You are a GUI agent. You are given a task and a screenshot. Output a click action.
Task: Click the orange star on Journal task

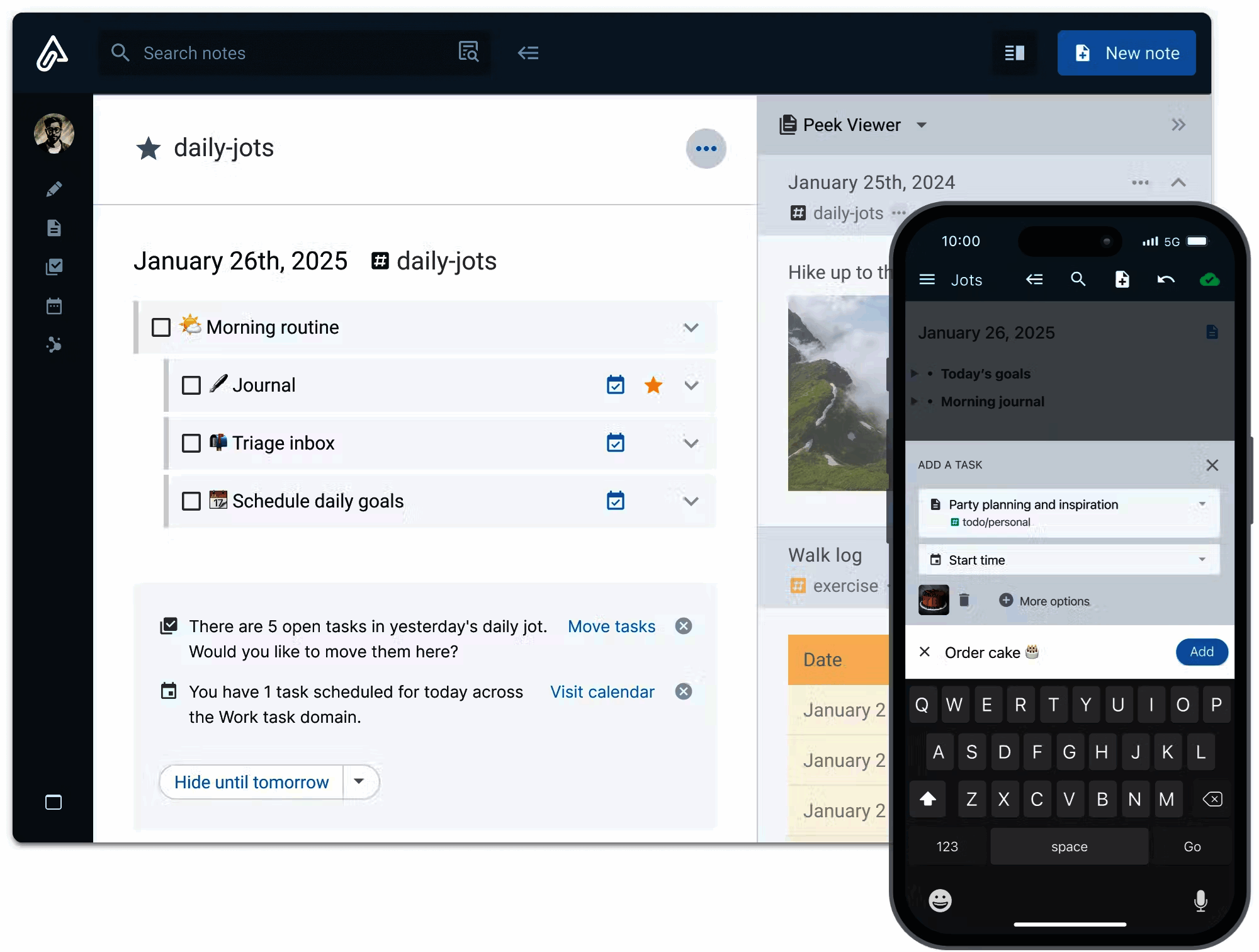(653, 385)
